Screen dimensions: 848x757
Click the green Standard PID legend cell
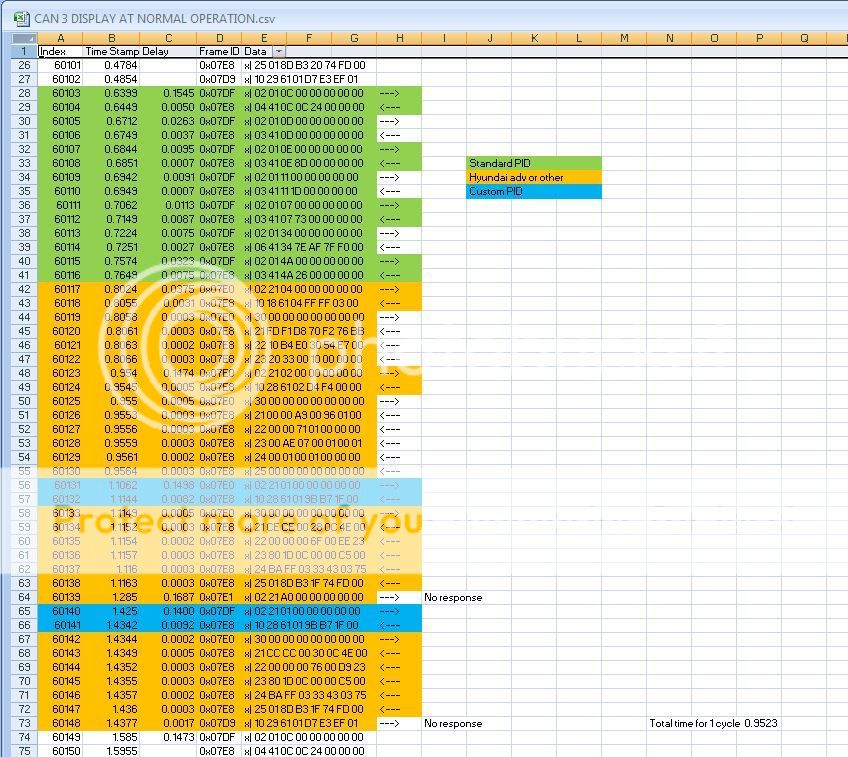(534, 163)
